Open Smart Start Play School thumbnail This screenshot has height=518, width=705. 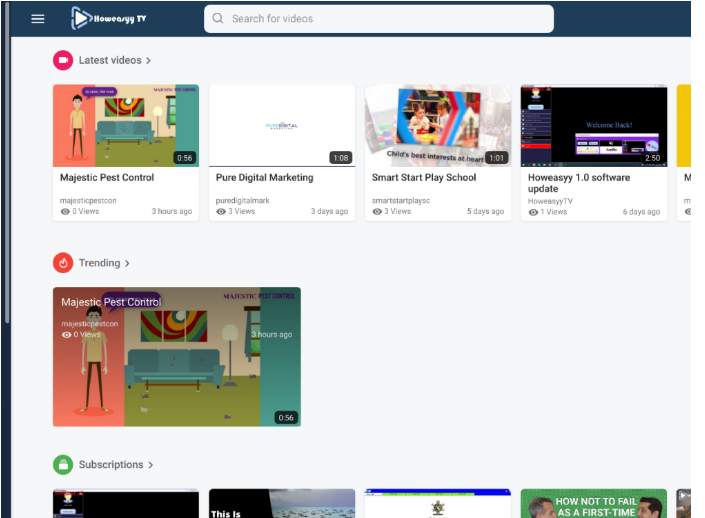pyautogui.click(x=438, y=125)
